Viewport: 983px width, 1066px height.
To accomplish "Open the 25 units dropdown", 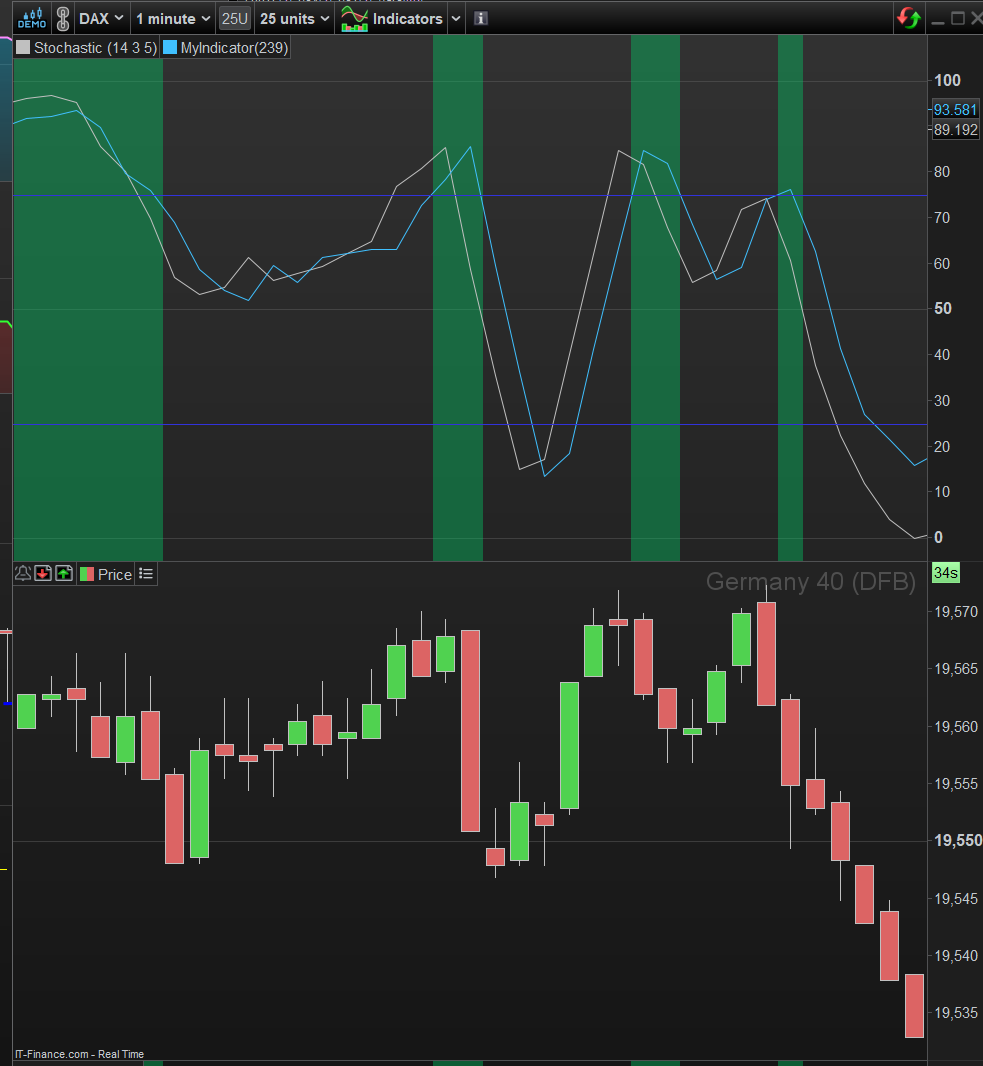I will pyautogui.click(x=294, y=18).
